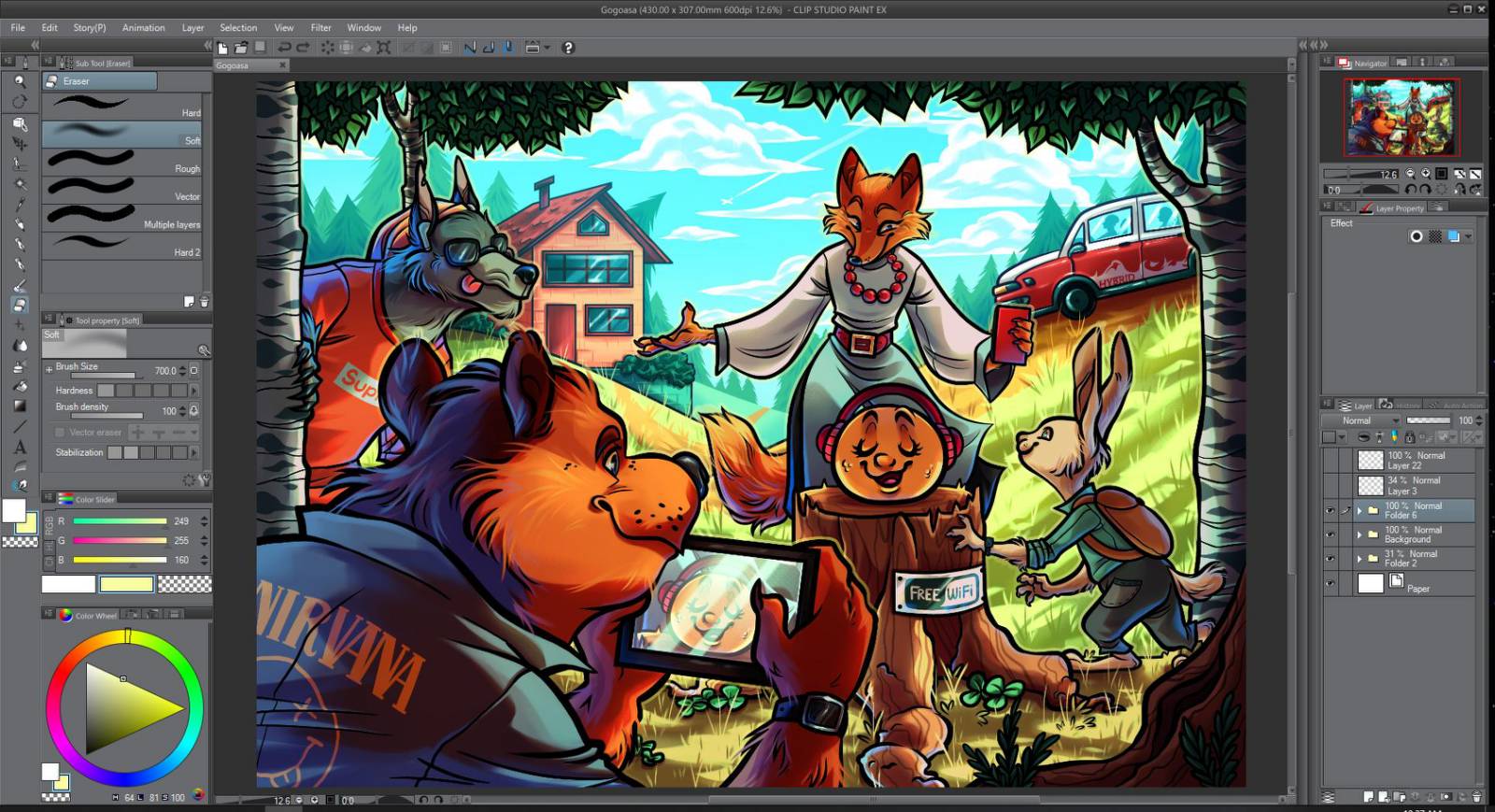Expand Hardness options arrow
The width and height of the screenshot is (1495, 812).
click(x=194, y=391)
